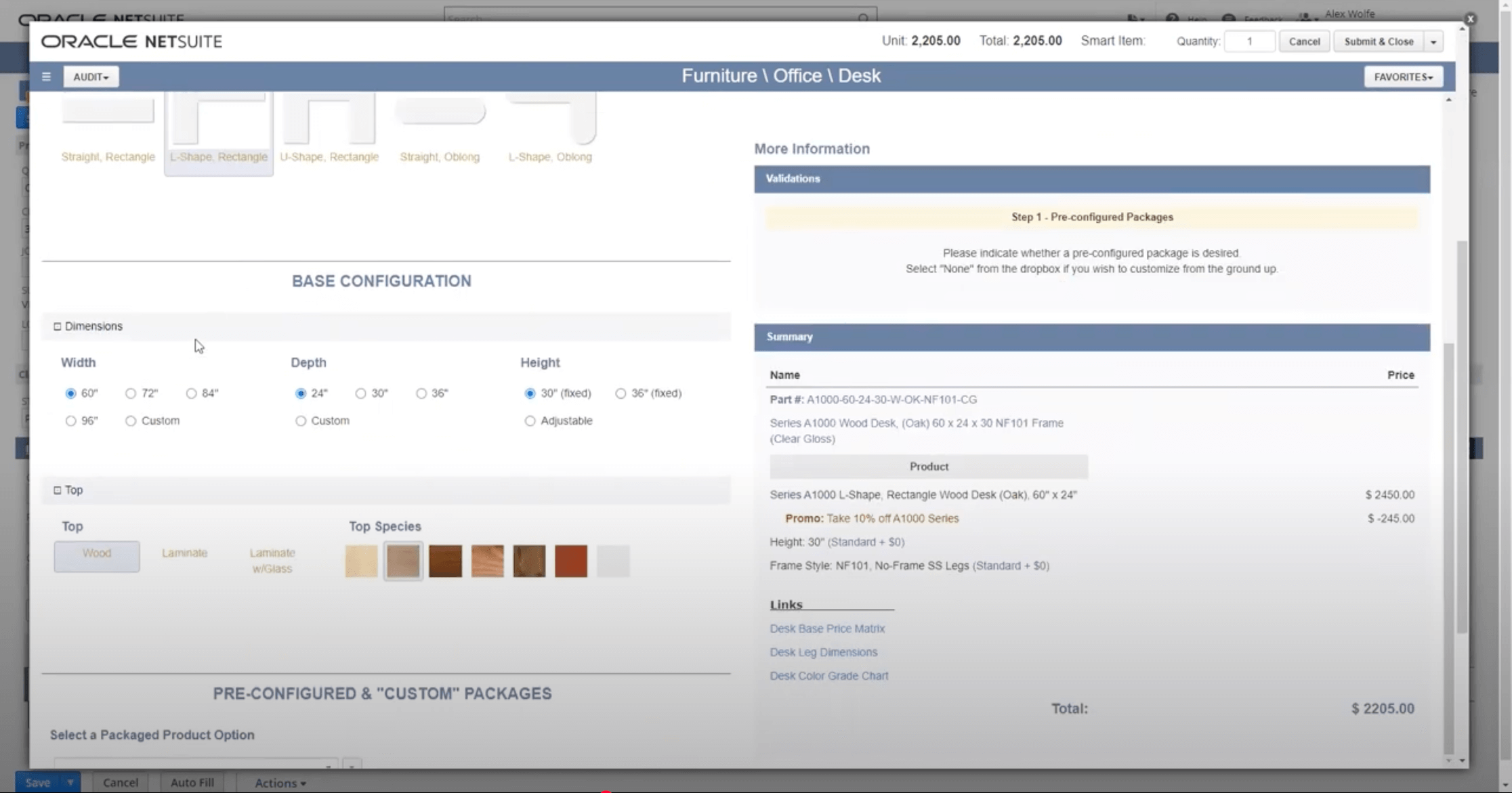Open the FAVORITES dropdown
1512x793 pixels.
[x=1403, y=77]
